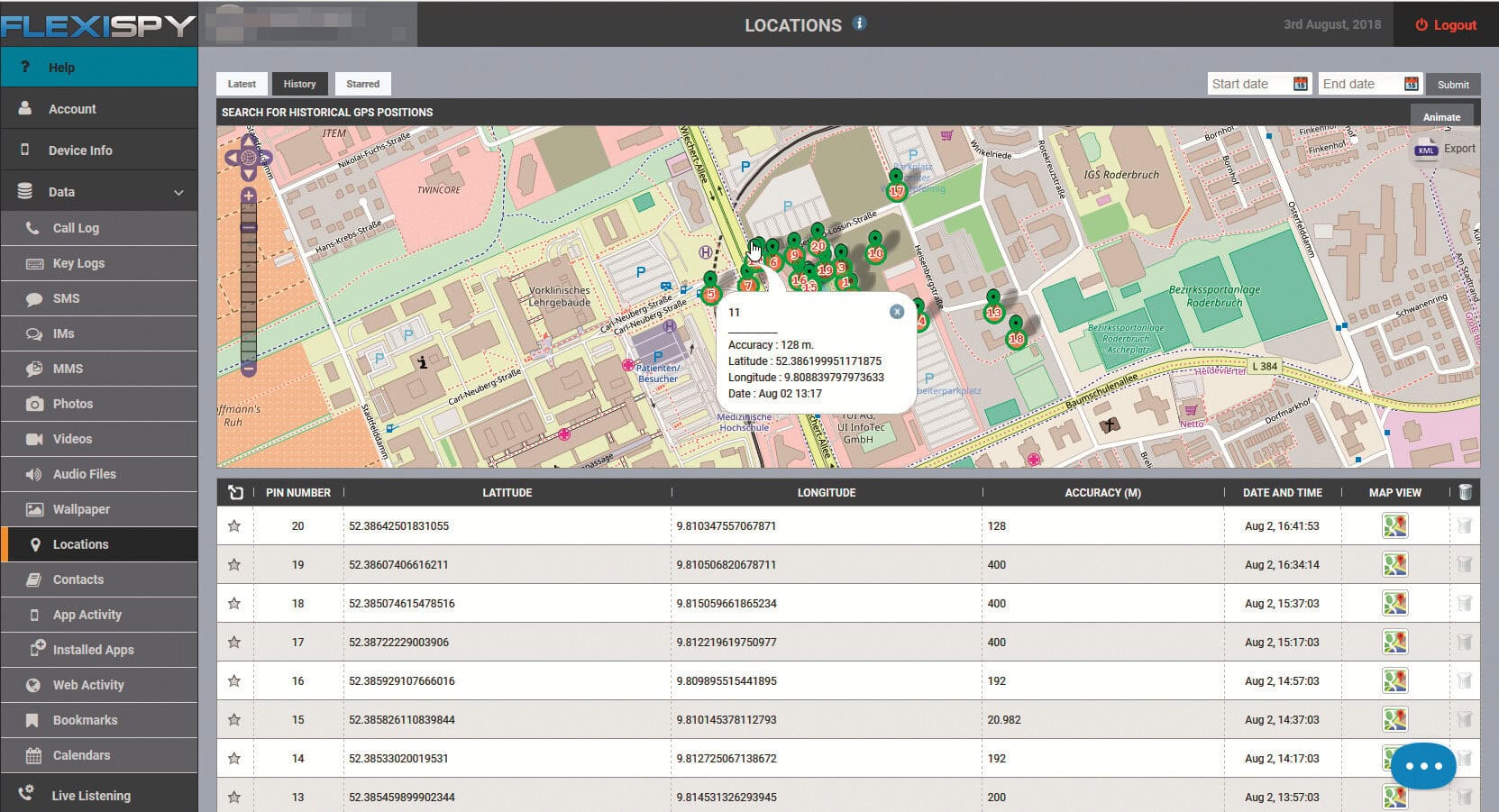The image size is (1499, 812).
Task: Click the Submit button
Action: click(1452, 83)
